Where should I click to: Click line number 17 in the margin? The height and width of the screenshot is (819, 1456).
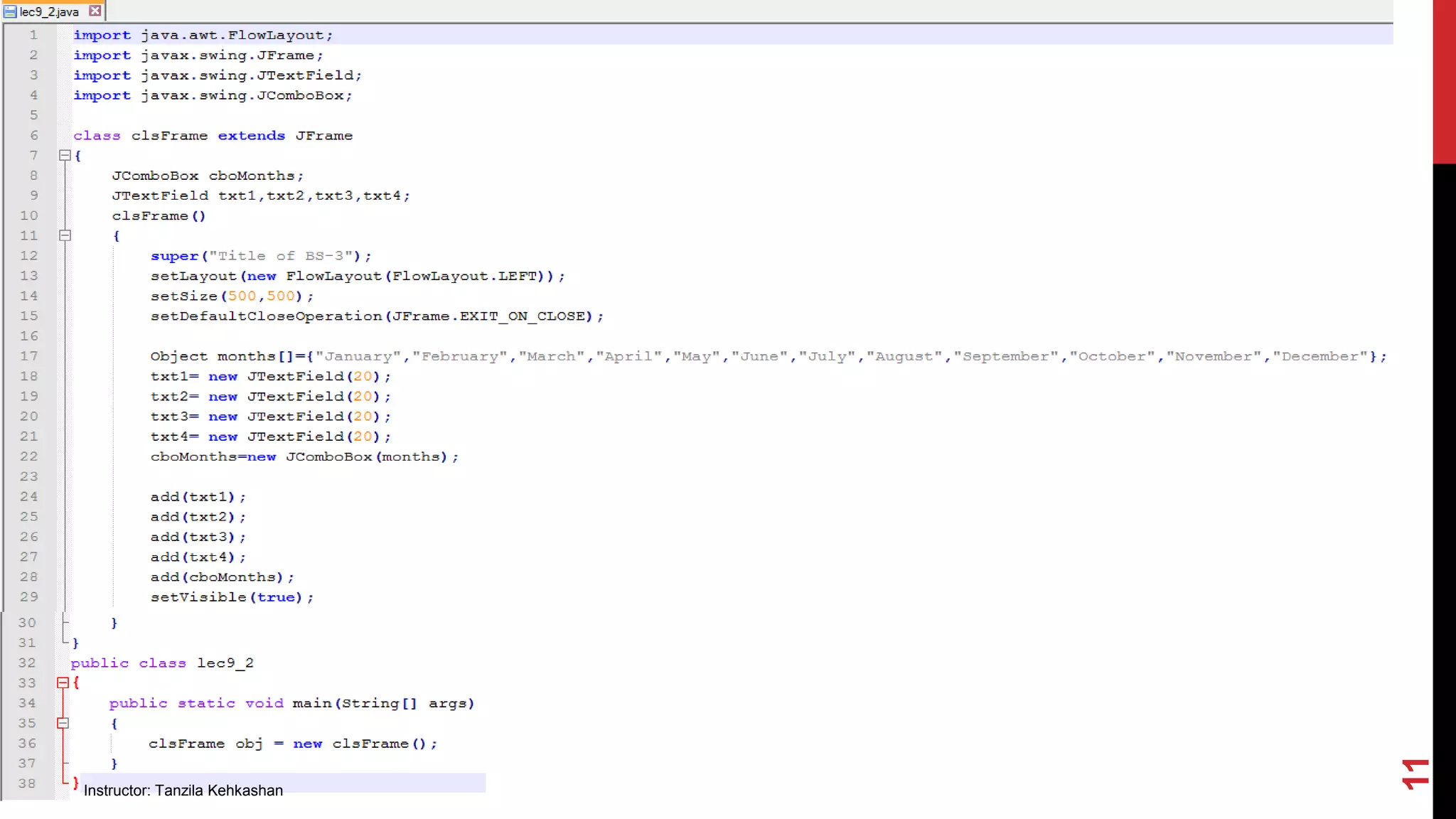coord(29,356)
